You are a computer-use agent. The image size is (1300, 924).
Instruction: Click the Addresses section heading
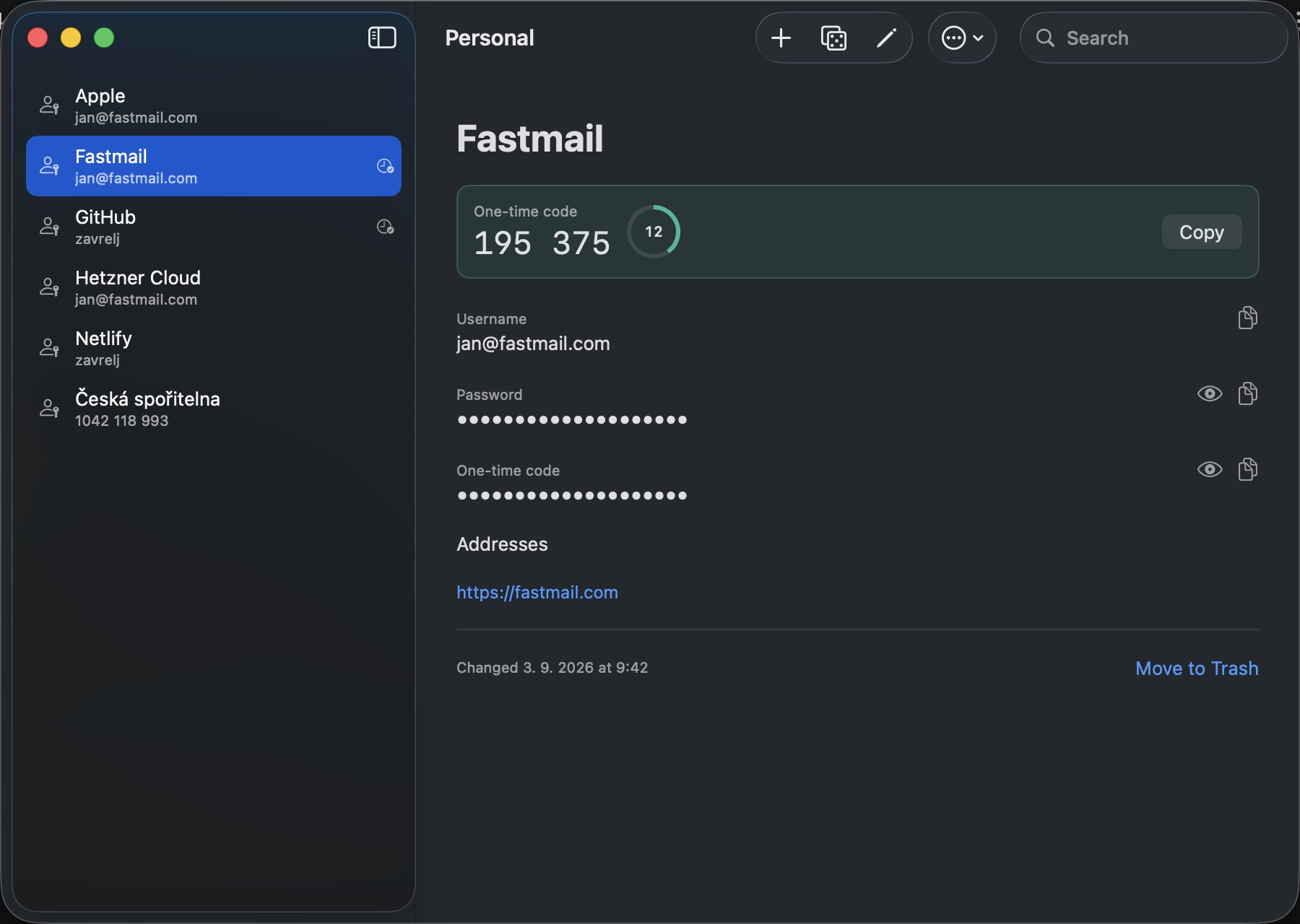pos(502,544)
